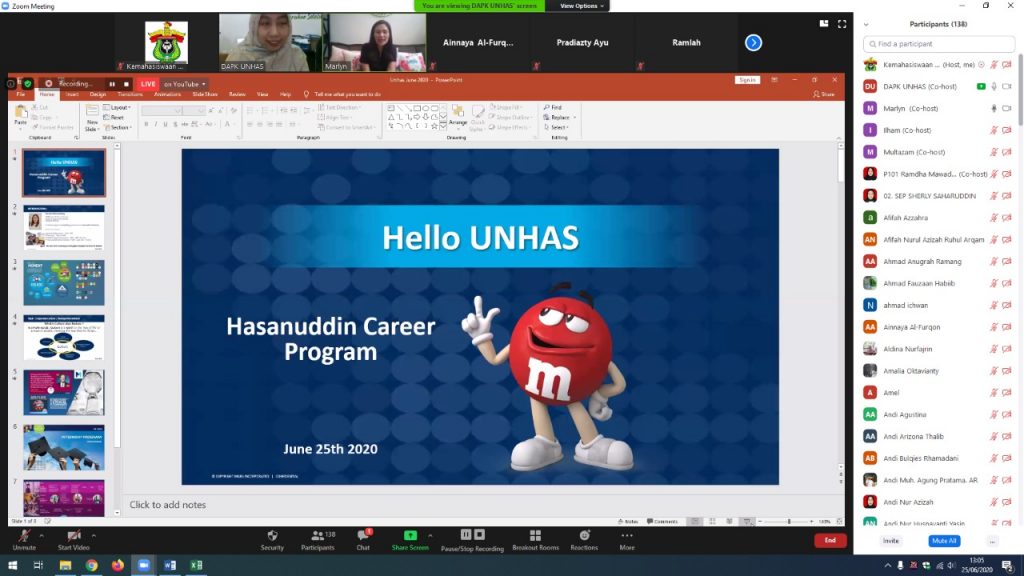
Task: Open the Layout dropdown in Slides group
Action: tap(115, 106)
